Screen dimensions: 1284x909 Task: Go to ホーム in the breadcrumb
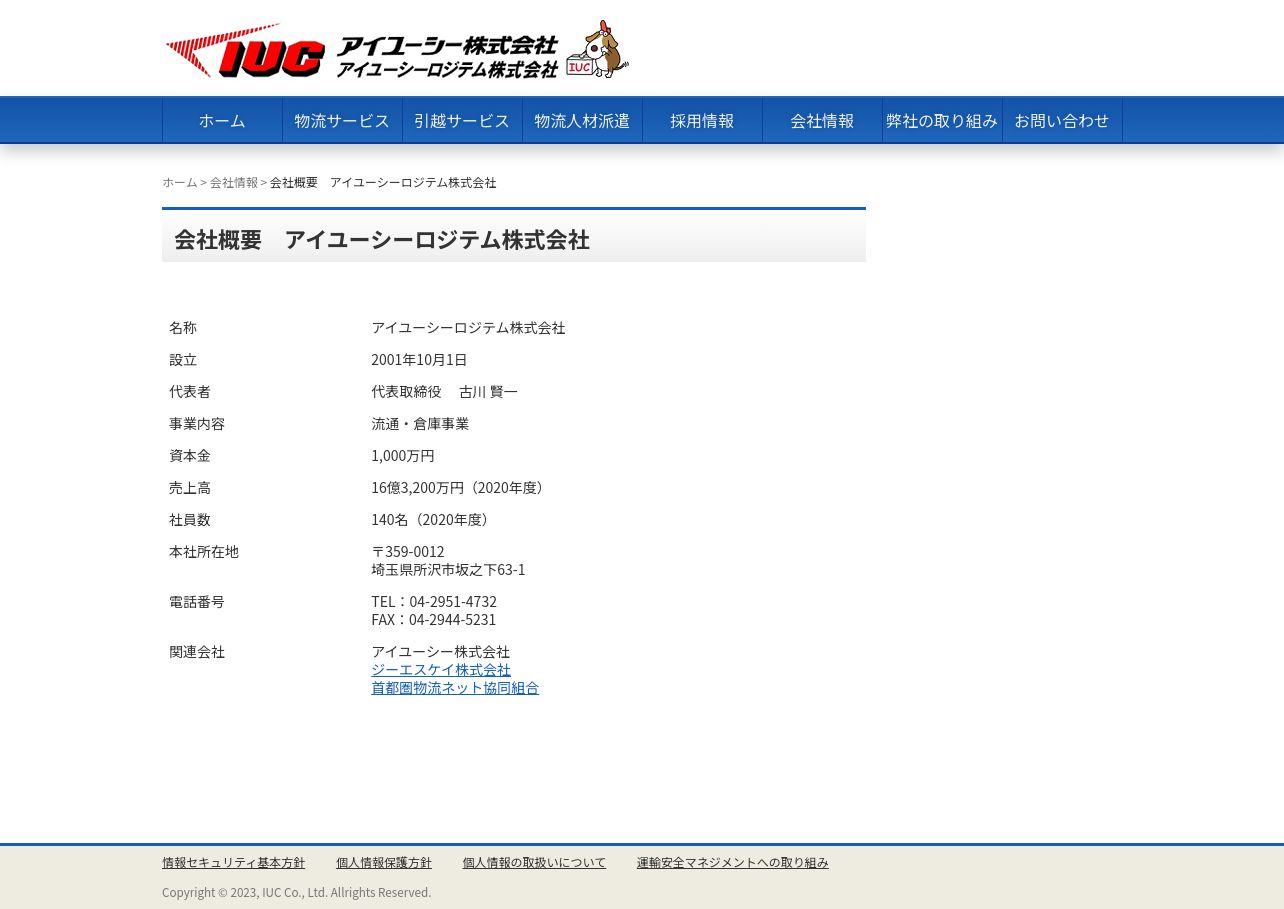click(x=180, y=182)
